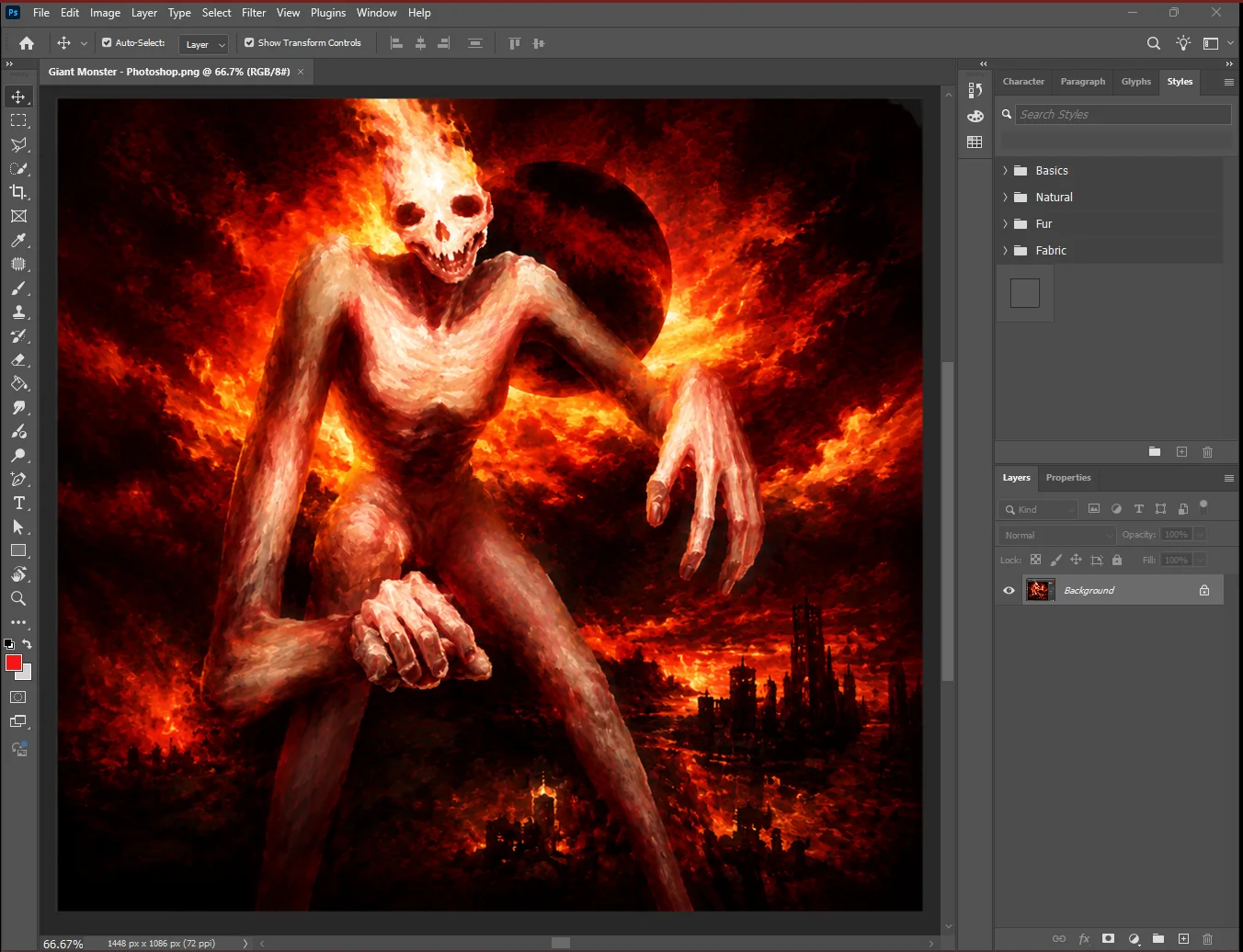Click the red foreground color swatch
Screen dimensions: 1243x952
pos(13,663)
